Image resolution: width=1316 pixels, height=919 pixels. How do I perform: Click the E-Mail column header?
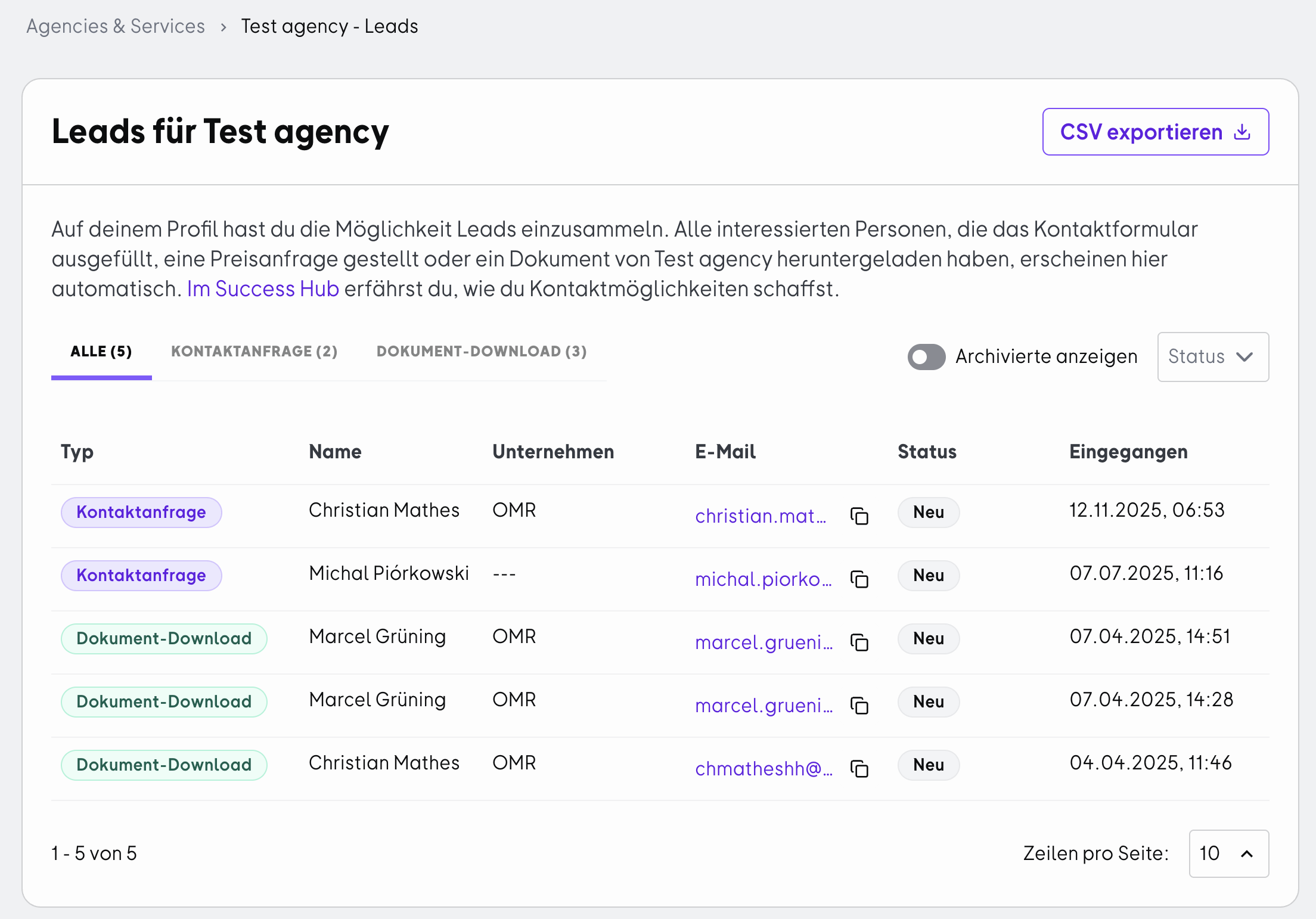[725, 452]
